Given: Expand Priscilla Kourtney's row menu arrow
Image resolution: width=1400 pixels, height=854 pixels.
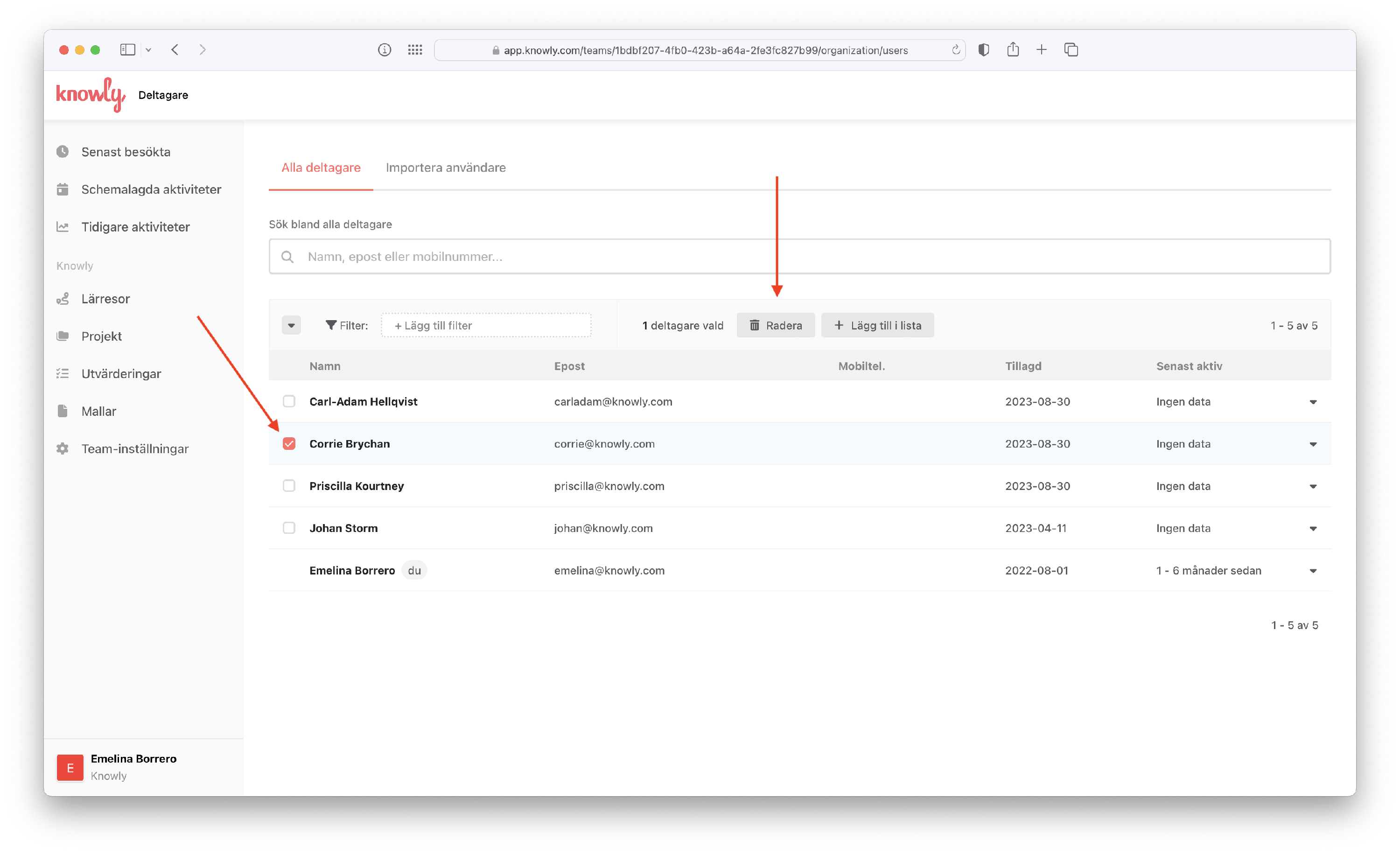Looking at the screenshot, I should (1313, 486).
